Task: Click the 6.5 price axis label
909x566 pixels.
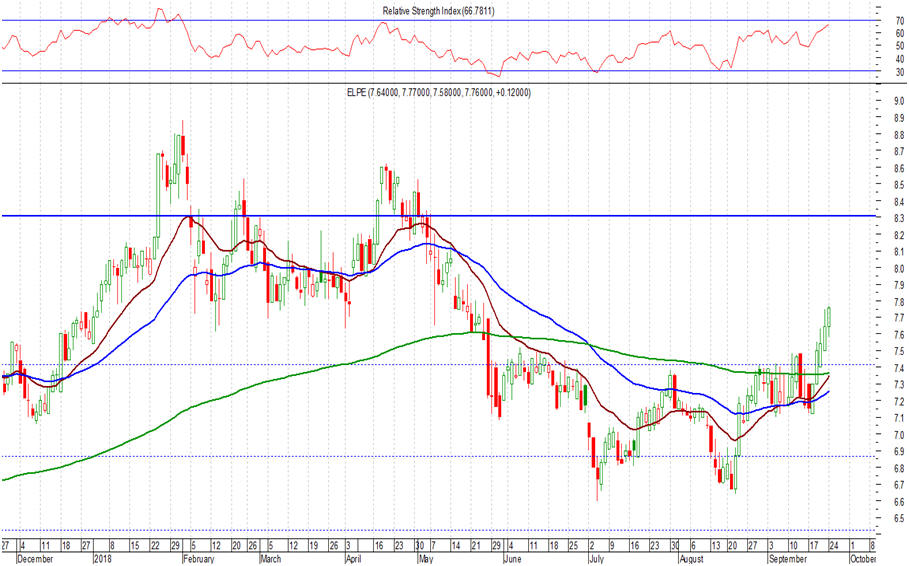Action: pos(899,518)
